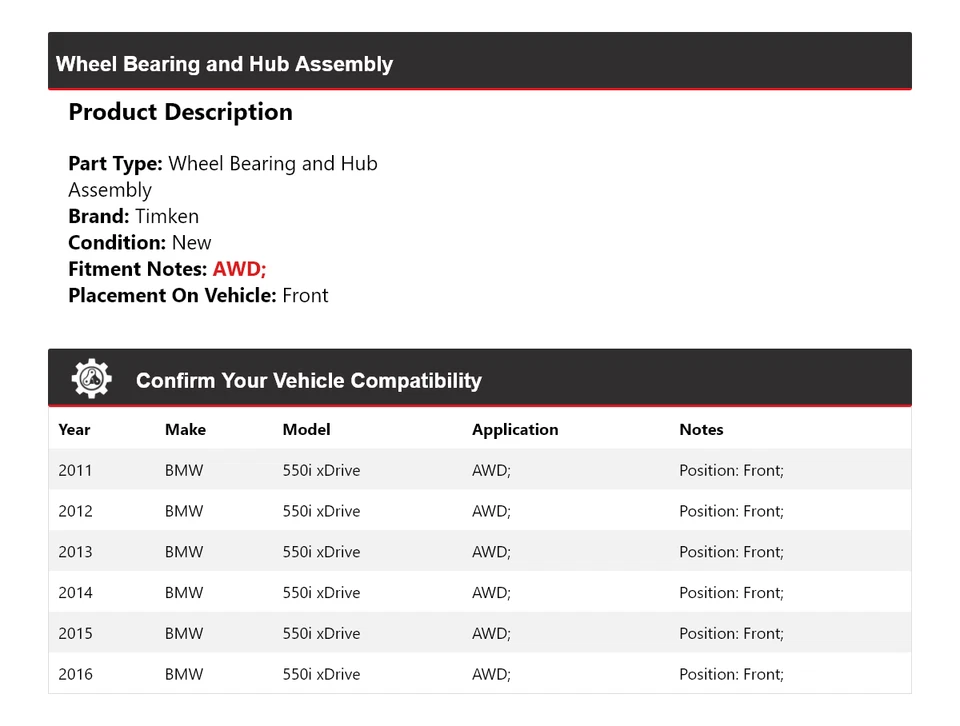
Task: Click the Part Type label
Action: (x=115, y=164)
